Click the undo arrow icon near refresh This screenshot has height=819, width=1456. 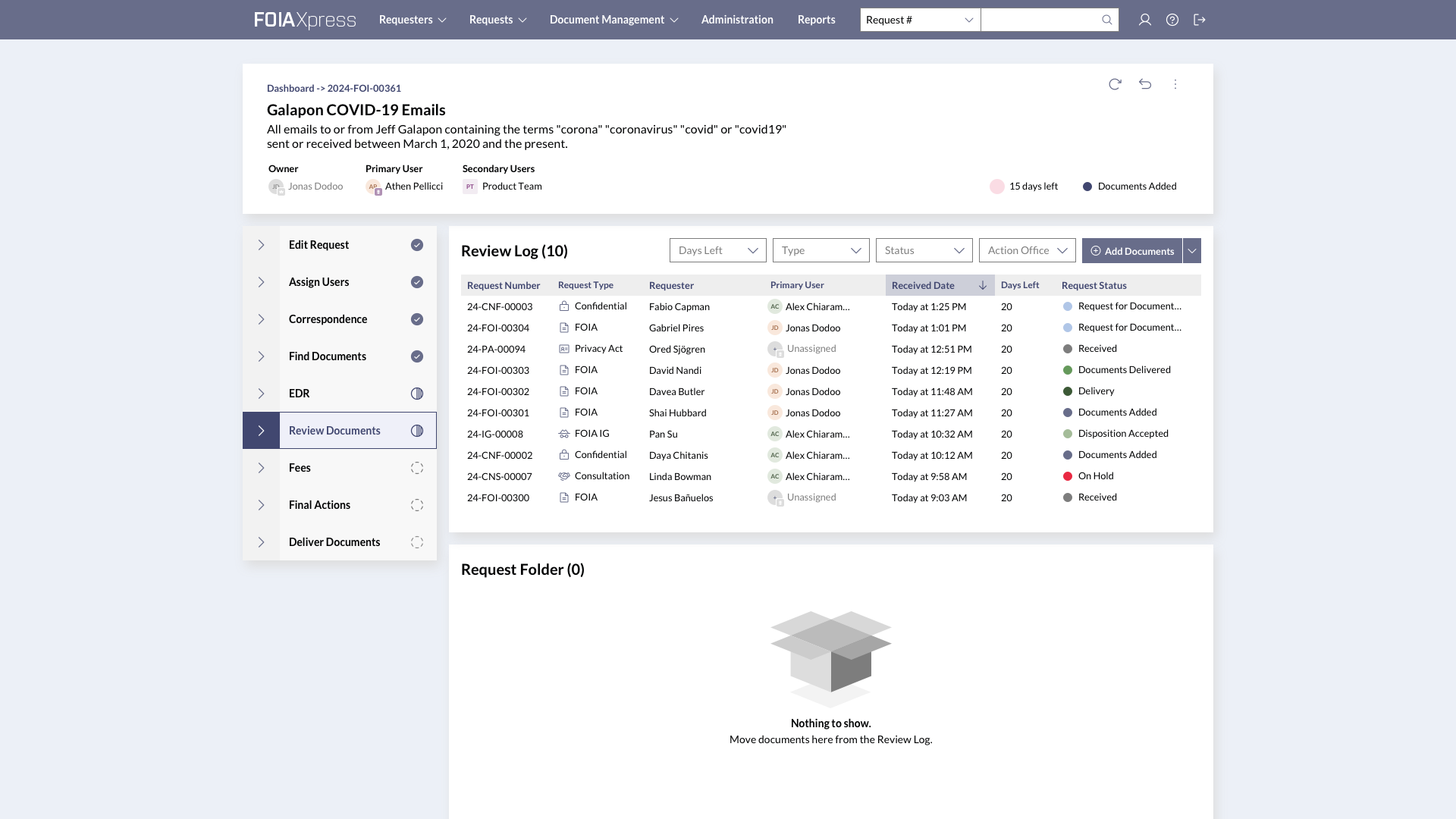(x=1145, y=84)
